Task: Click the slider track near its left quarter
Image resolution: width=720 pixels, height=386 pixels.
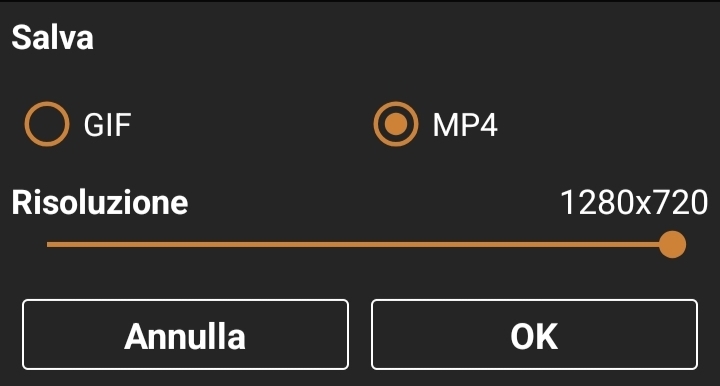Action: pyautogui.click(x=203, y=244)
